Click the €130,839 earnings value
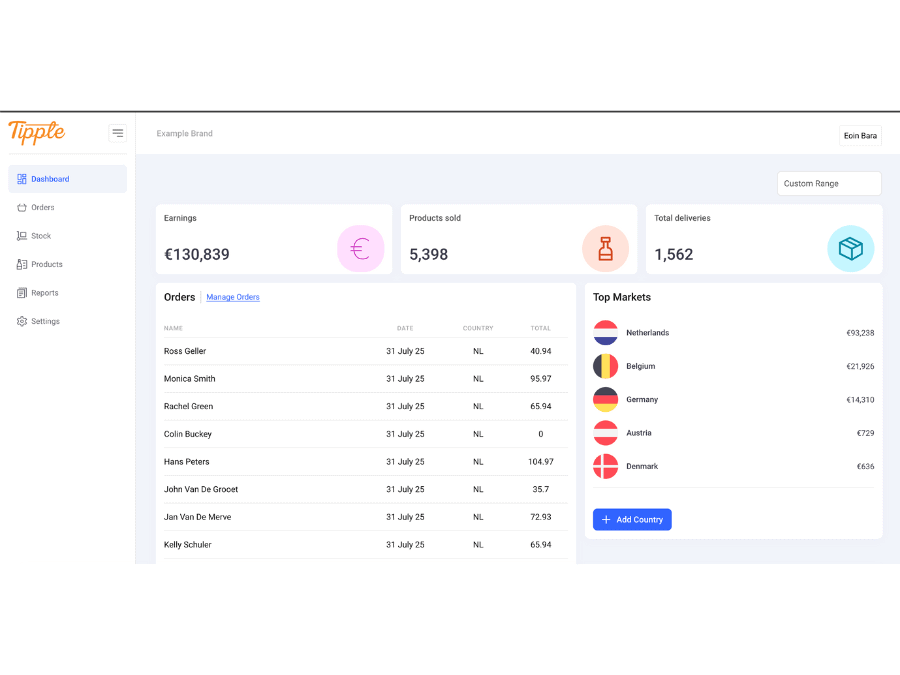This screenshot has height=675, width=900. (x=197, y=254)
